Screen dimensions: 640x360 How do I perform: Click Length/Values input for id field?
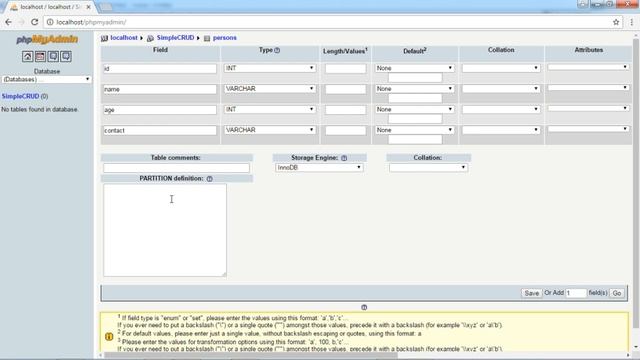point(346,69)
